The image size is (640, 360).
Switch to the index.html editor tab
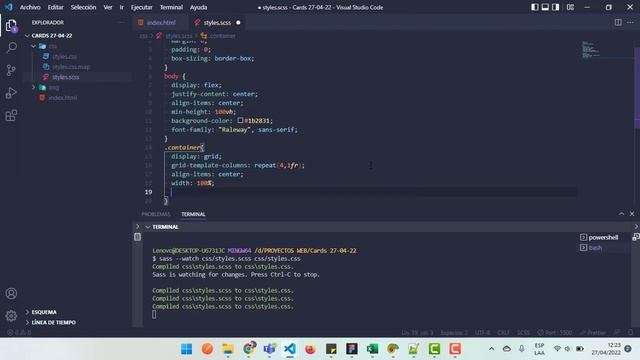point(161,22)
